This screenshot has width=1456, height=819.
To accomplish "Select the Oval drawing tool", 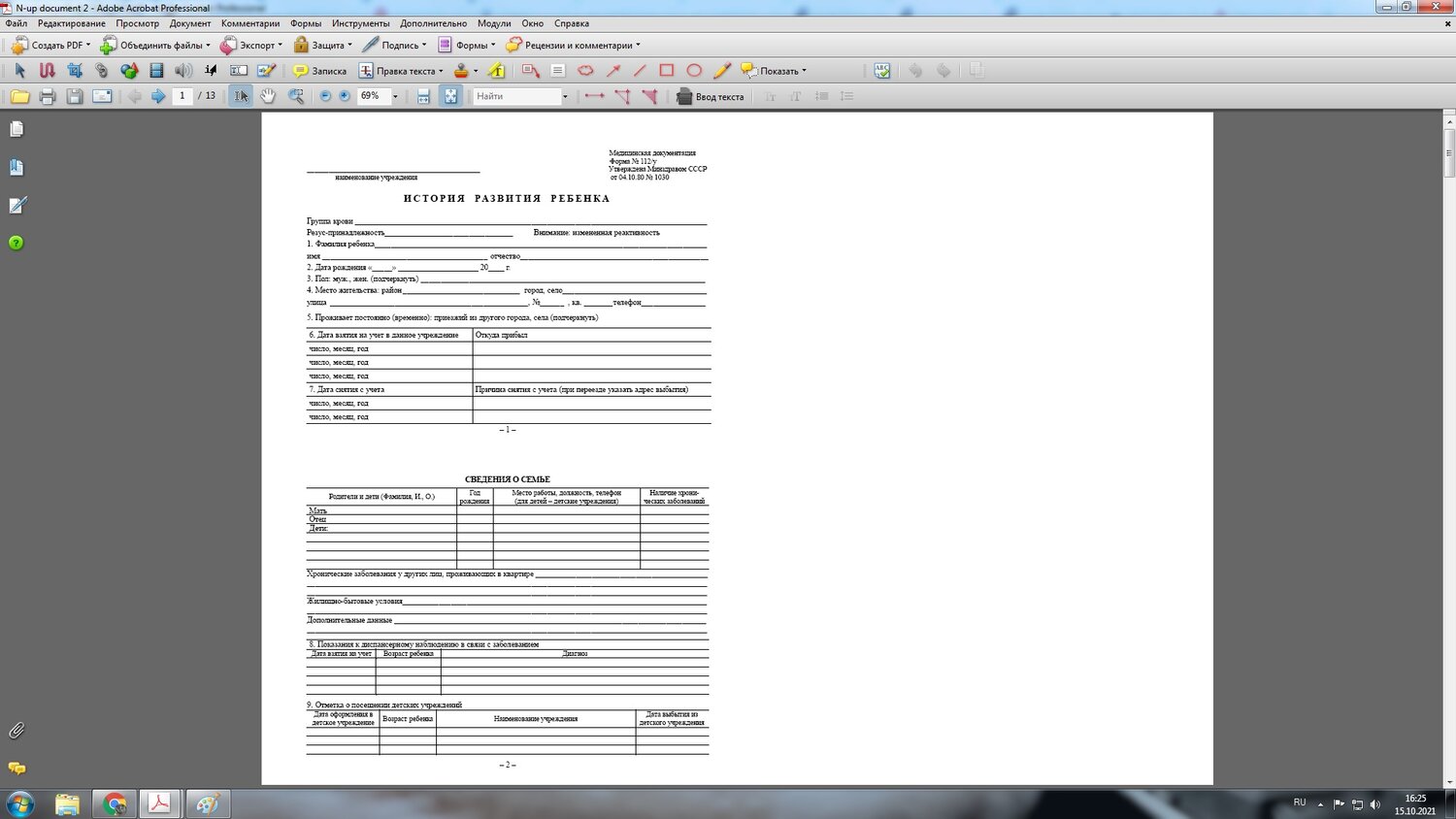I will (x=694, y=71).
